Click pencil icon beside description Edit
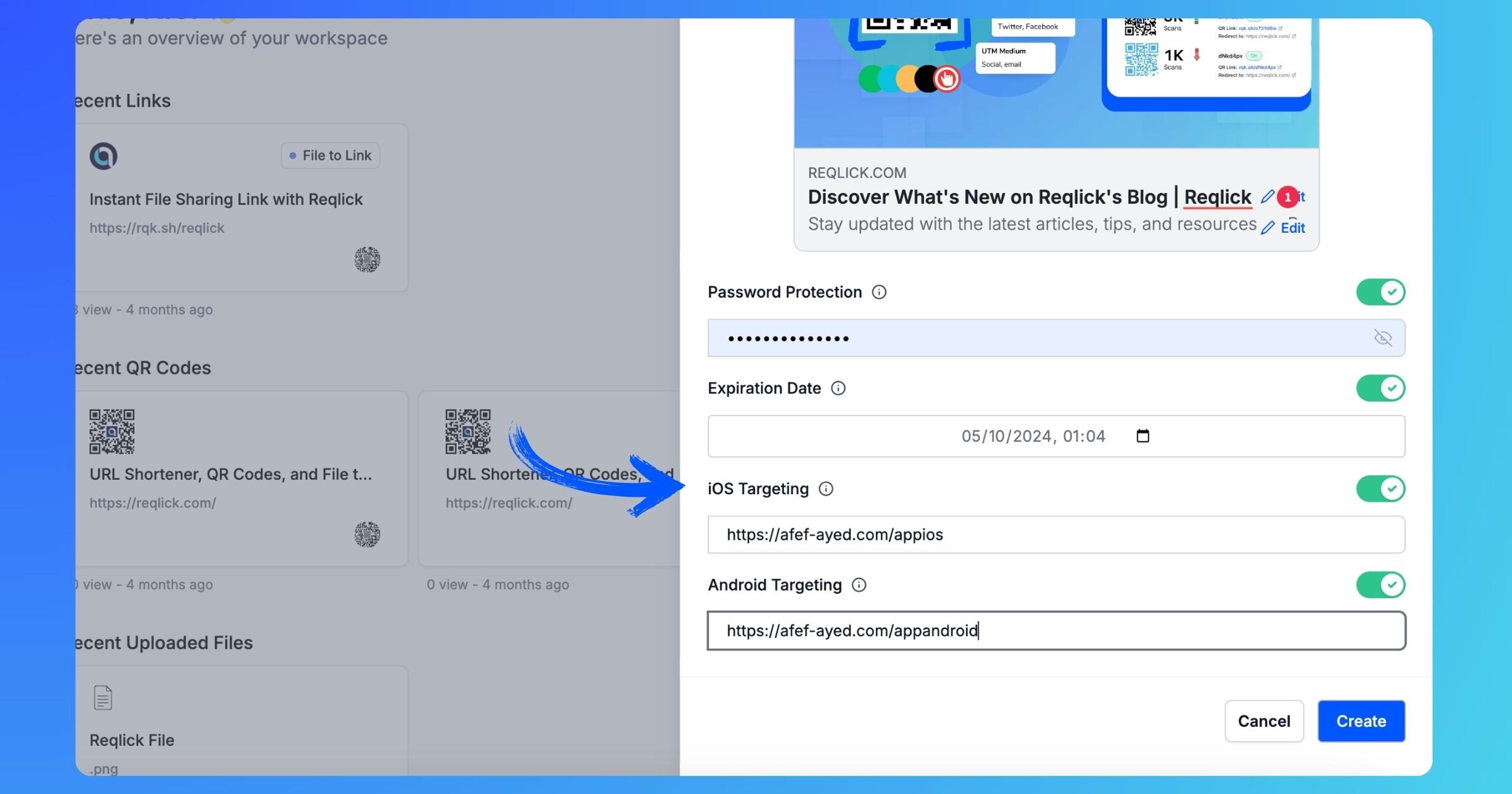This screenshot has width=1512, height=794. (x=1268, y=228)
